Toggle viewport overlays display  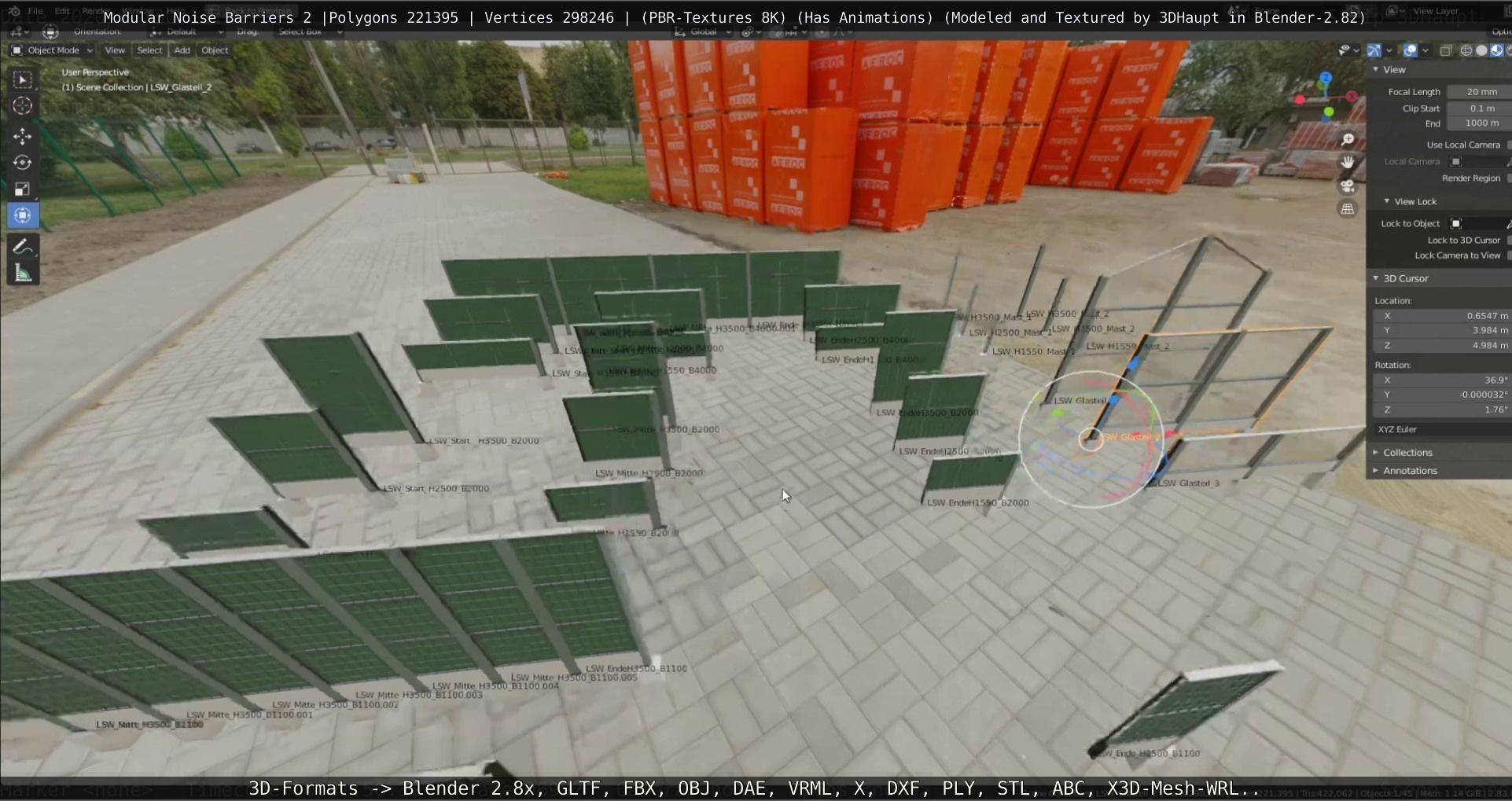1411,50
